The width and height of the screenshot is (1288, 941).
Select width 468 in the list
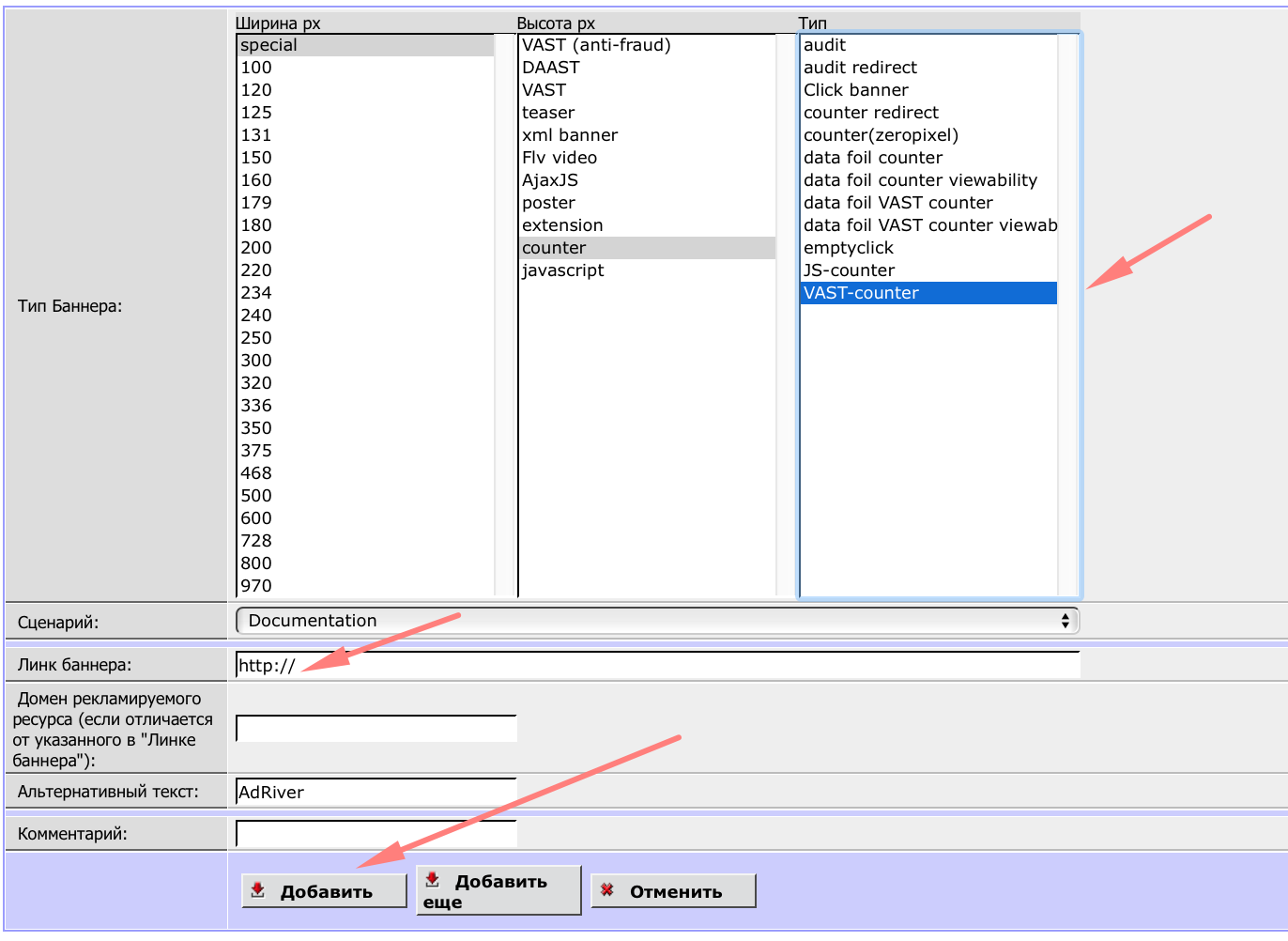[365, 473]
